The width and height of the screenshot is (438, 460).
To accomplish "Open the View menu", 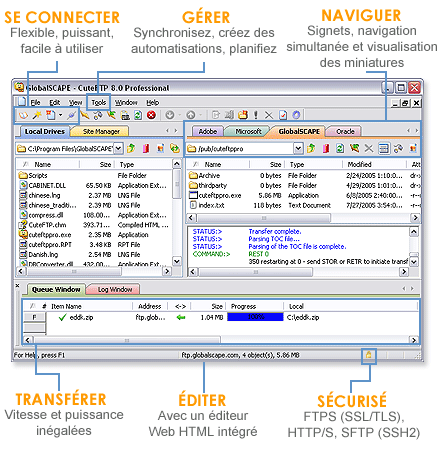I will (76, 103).
